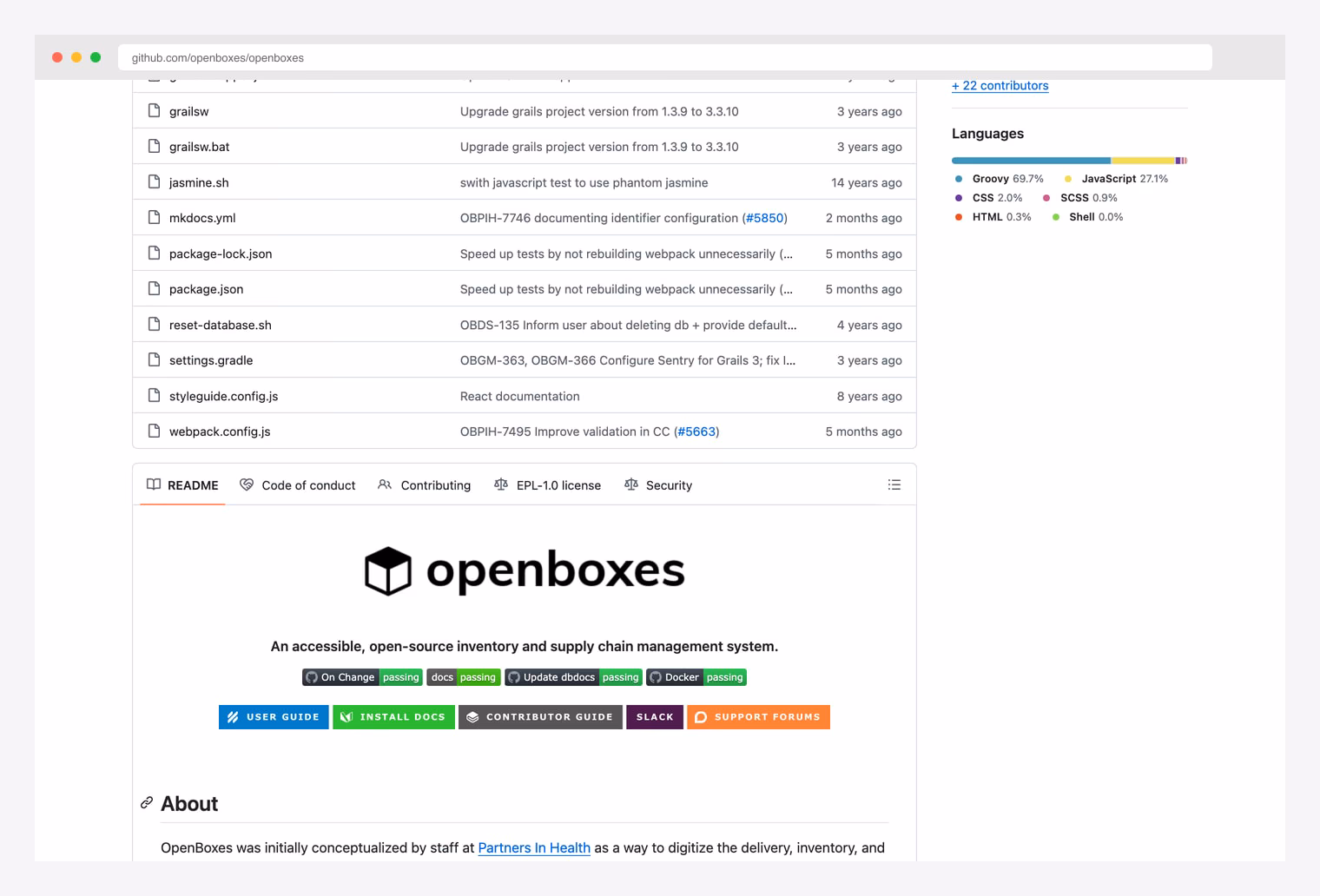
Task: Click the Groovy segment of the languages bar
Action: point(1031,161)
